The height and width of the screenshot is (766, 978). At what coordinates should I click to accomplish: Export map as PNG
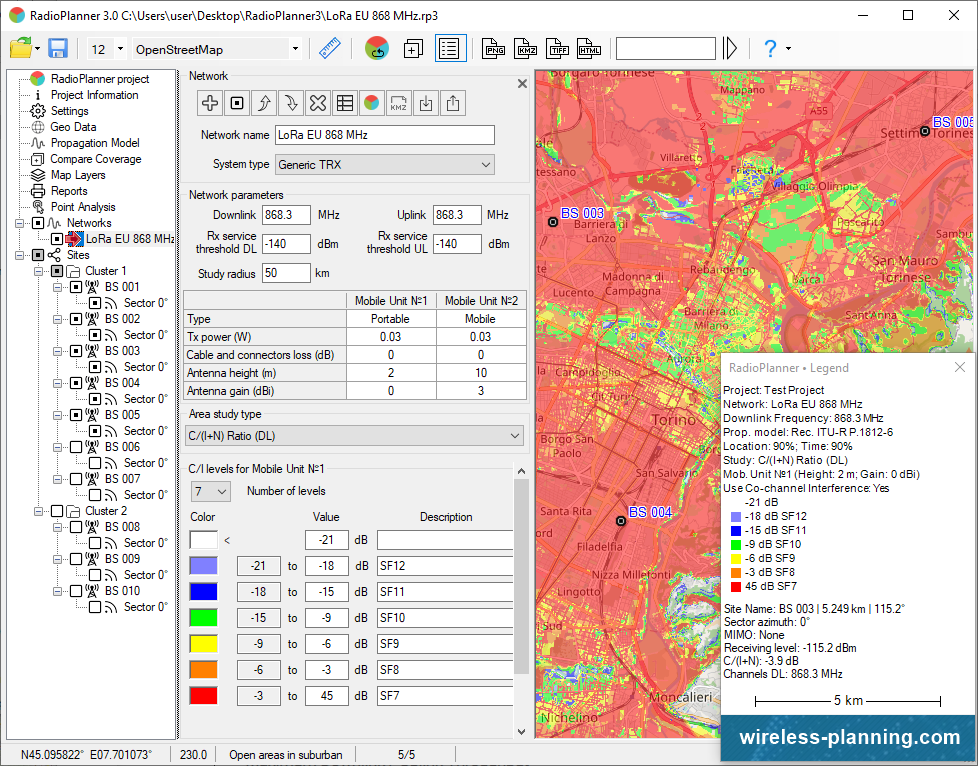[493, 48]
